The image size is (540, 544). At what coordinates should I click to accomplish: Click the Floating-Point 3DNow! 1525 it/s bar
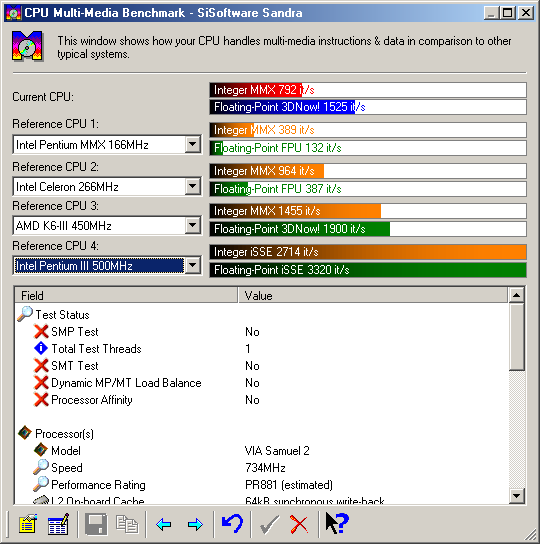tap(368, 107)
